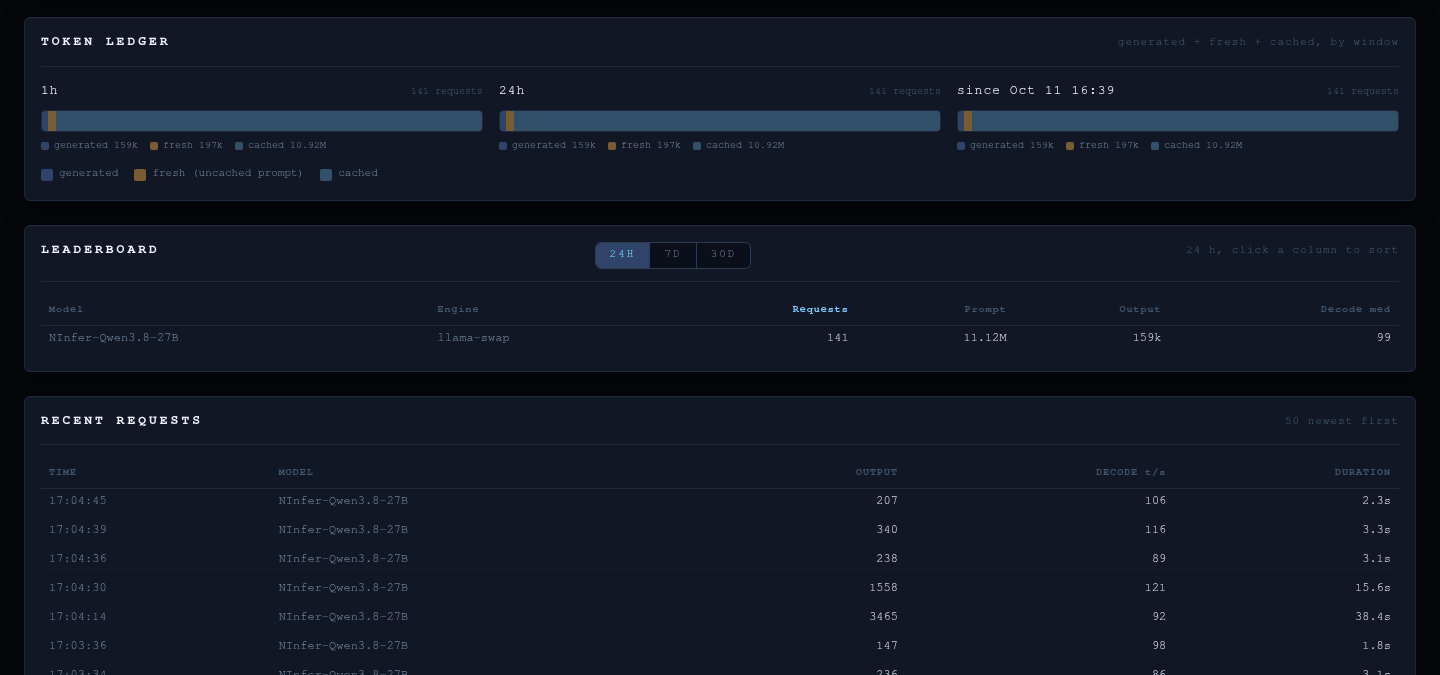The image size is (1440, 675).
Task: Sort leaderboard by Decode med column
Action: (1355, 309)
